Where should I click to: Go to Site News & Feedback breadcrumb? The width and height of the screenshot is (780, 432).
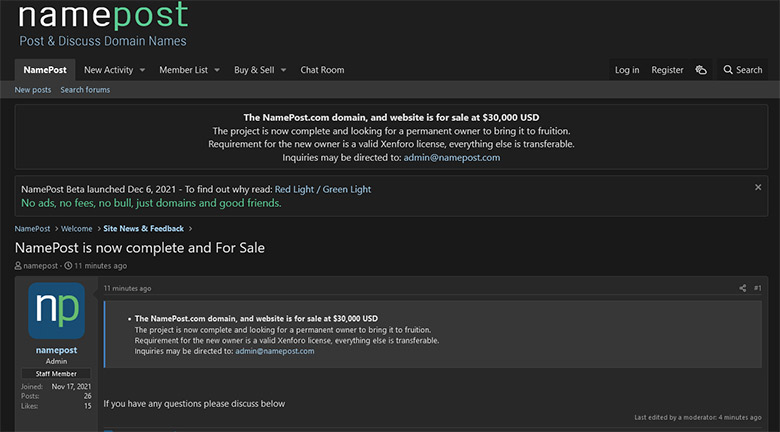click(144, 229)
